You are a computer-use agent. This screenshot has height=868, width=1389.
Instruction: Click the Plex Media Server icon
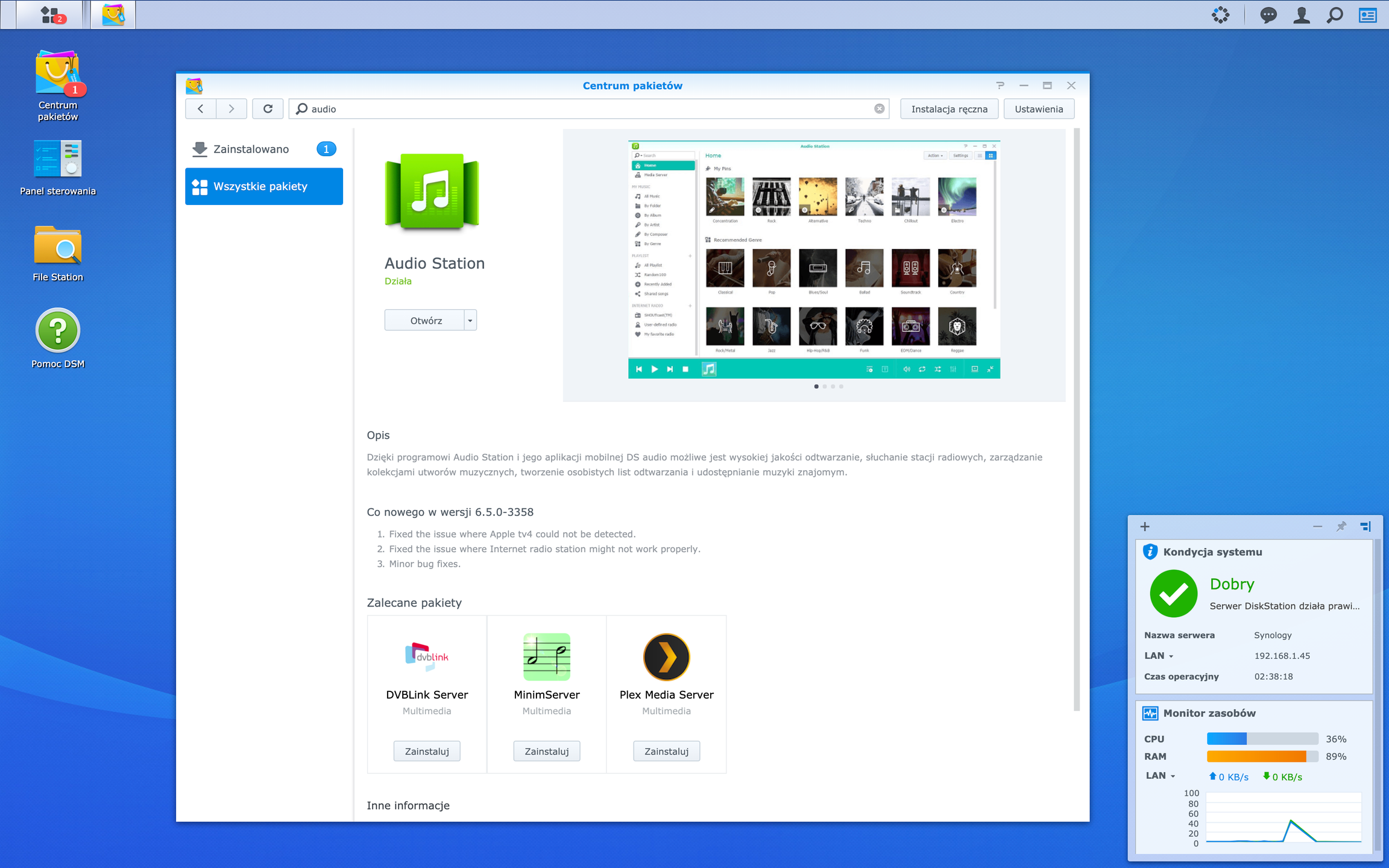click(666, 656)
